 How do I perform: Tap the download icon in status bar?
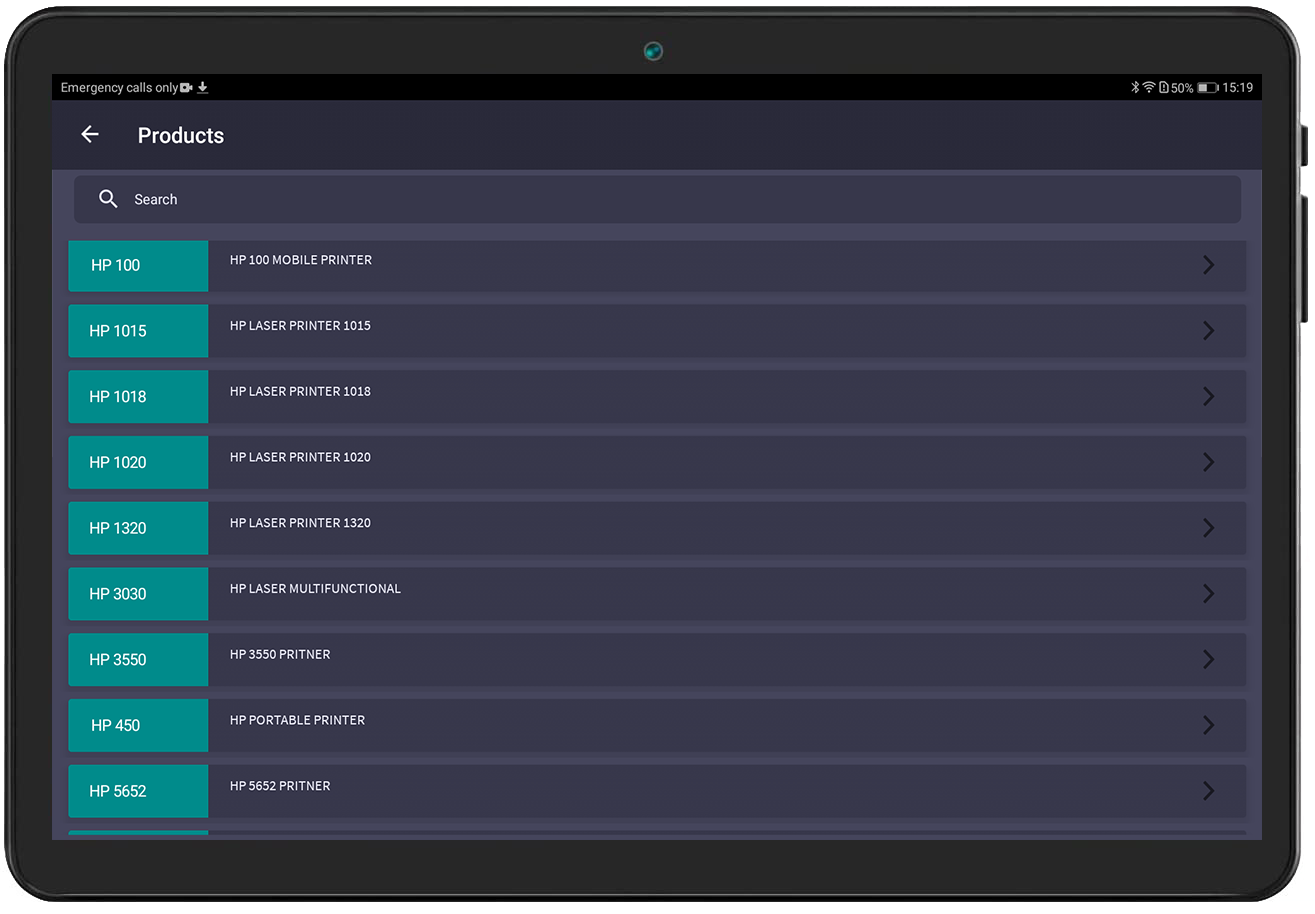click(x=203, y=88)
